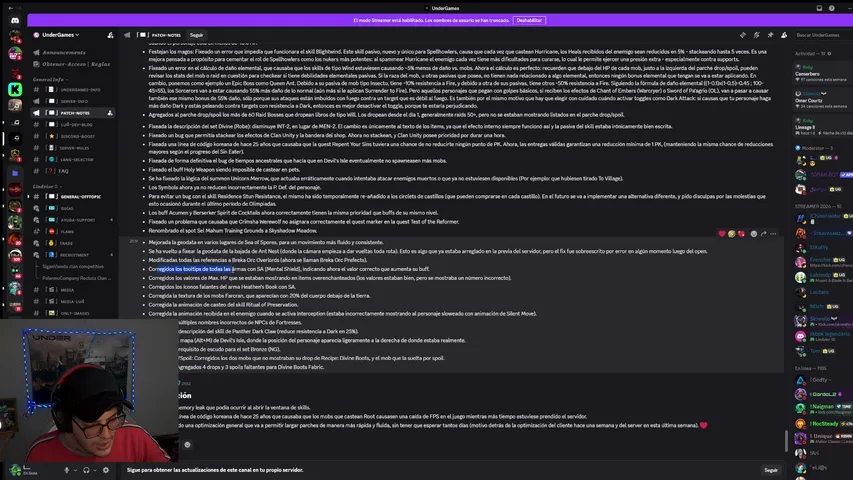Click the Seguir button at bottom bar
853x480 pixels.
[x=771, y=470]
